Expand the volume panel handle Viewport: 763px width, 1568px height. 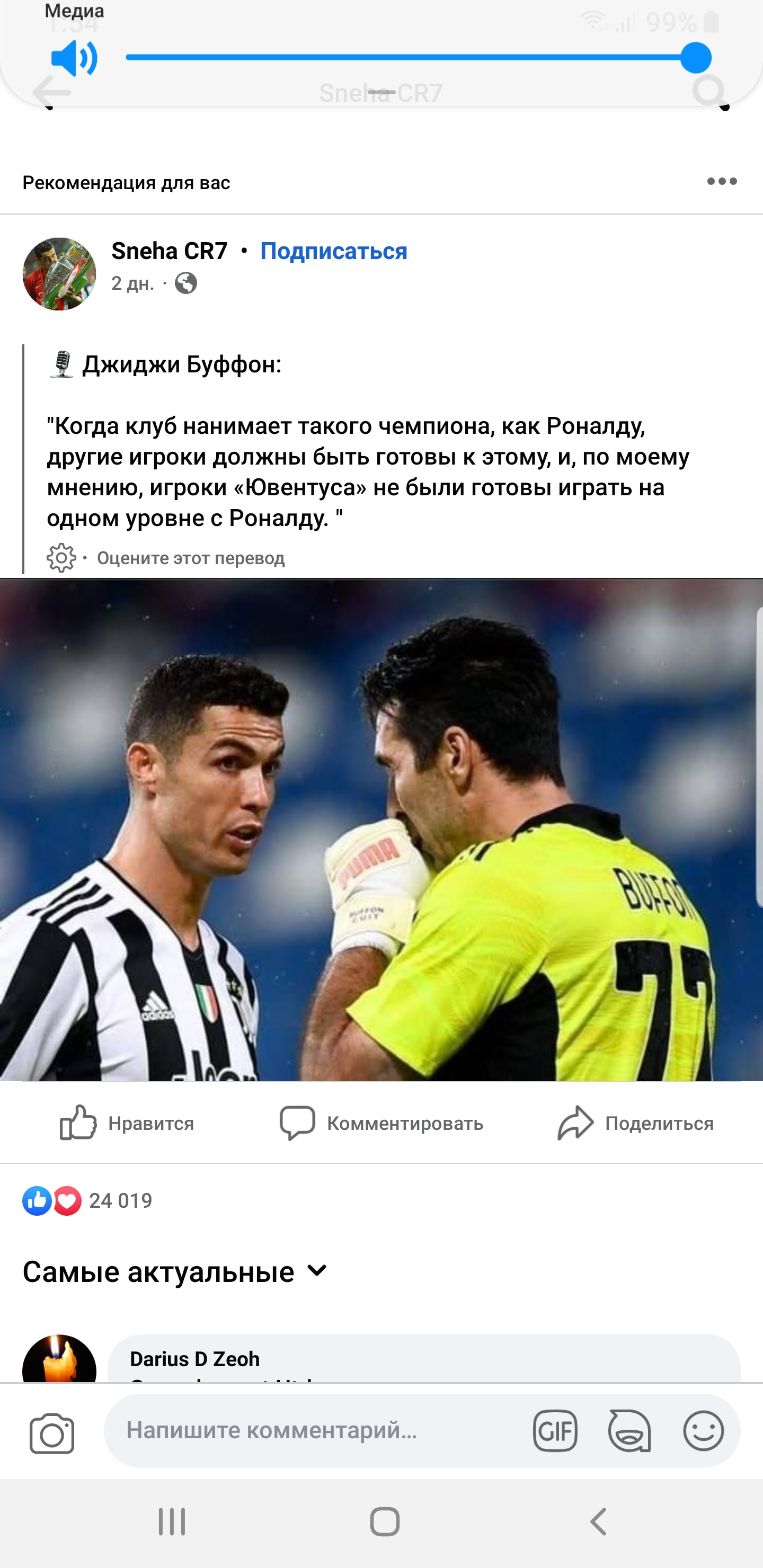point(382,92)
